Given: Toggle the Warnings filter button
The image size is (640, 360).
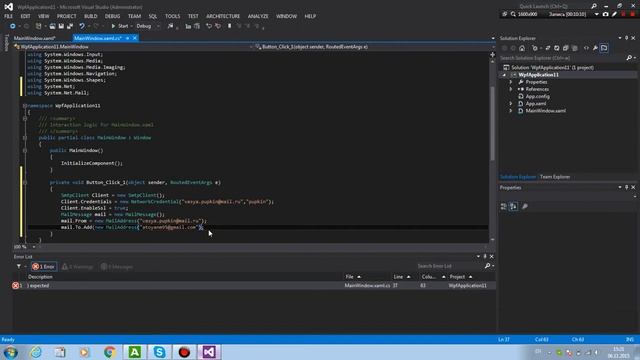Looking at the screenshot, I should (78, 267).
